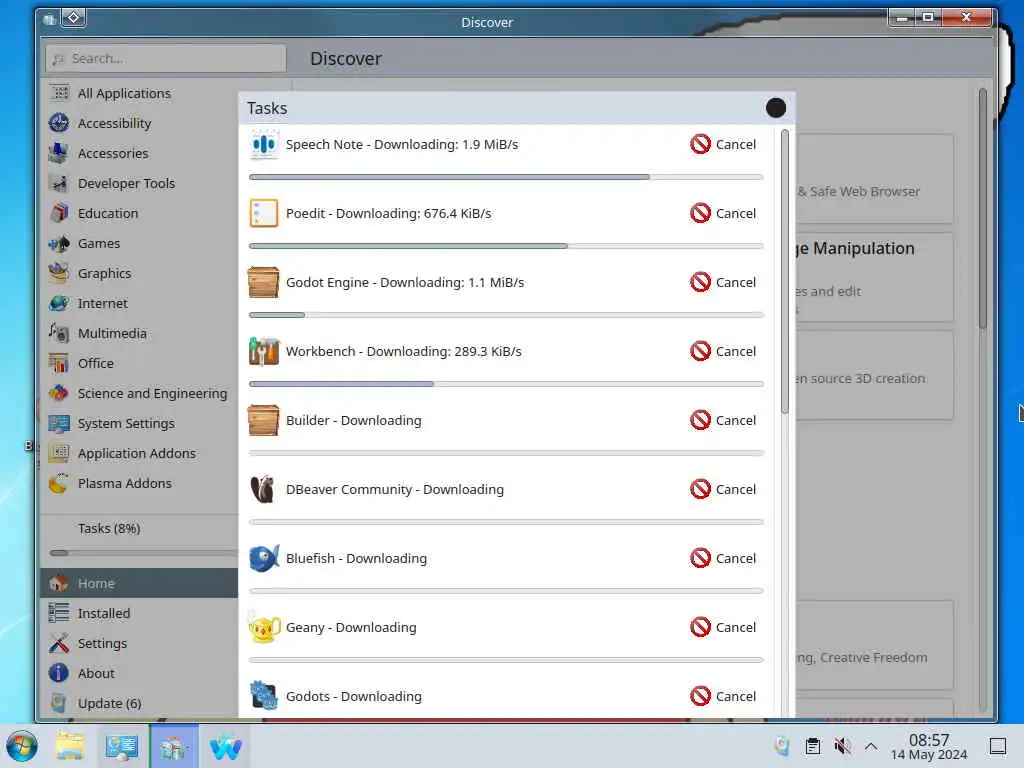The image size is (1024, 768).
Task: Click the Godot Engine package icon
Action: pos(264,282)
